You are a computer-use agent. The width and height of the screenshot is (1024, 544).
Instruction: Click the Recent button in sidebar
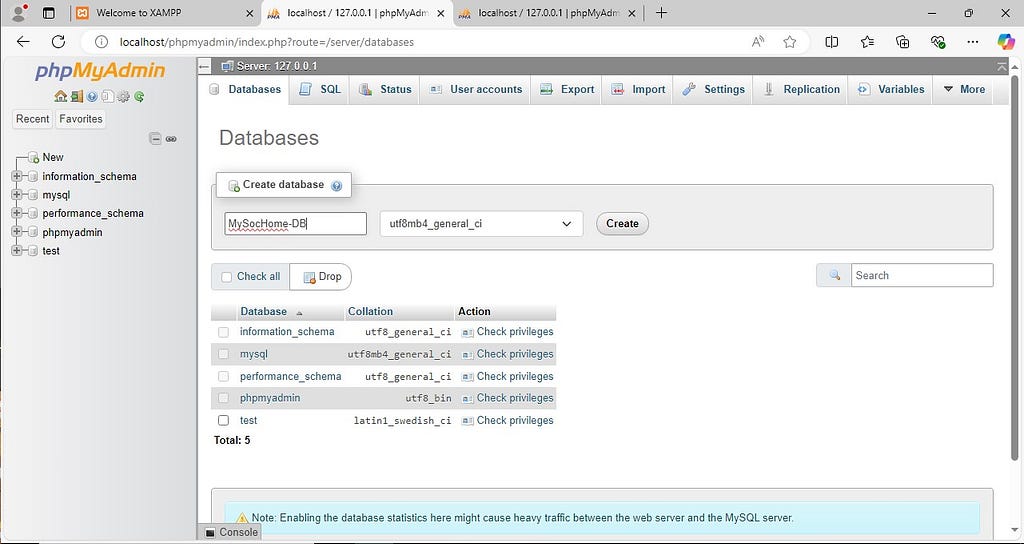tap(33, 119)
